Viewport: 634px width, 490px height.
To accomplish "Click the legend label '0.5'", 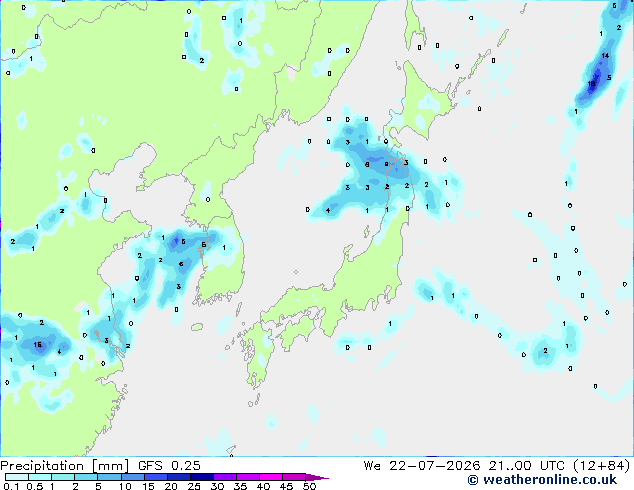I will pyautogui.click(x=35, y=486).
